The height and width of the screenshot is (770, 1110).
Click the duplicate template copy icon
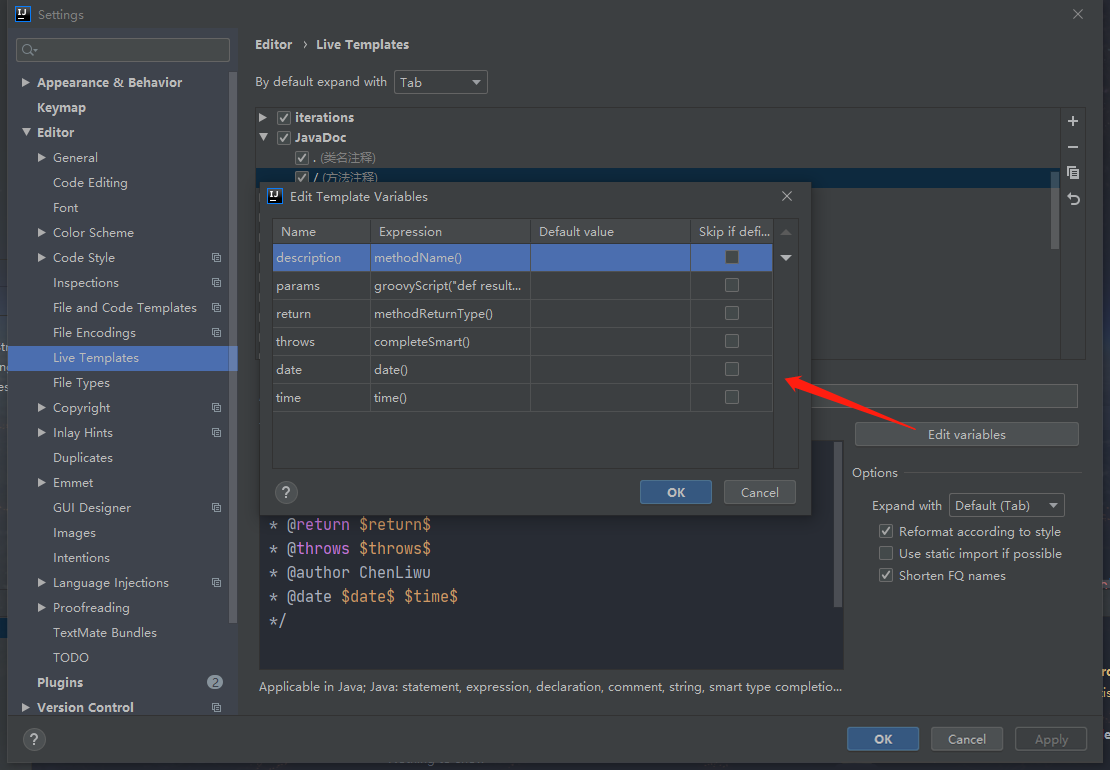pyautogui.click(x=1073, y=173)
